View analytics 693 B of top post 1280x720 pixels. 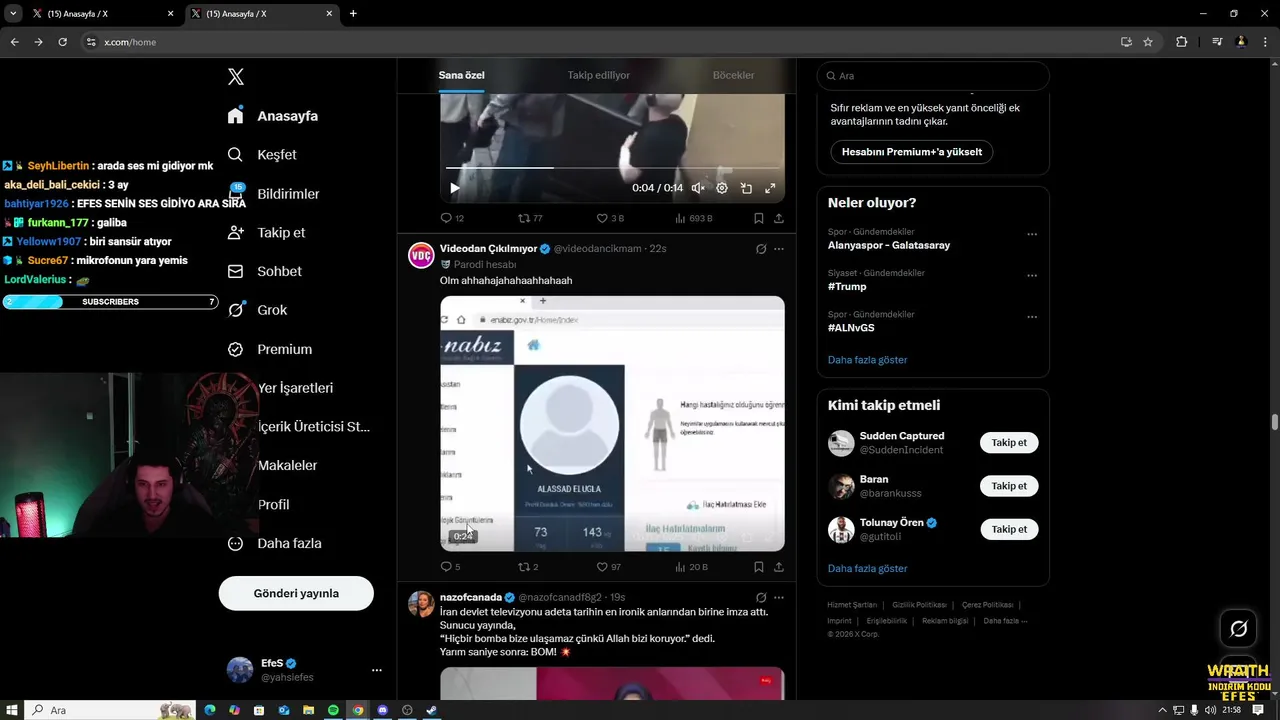point(693,218)
